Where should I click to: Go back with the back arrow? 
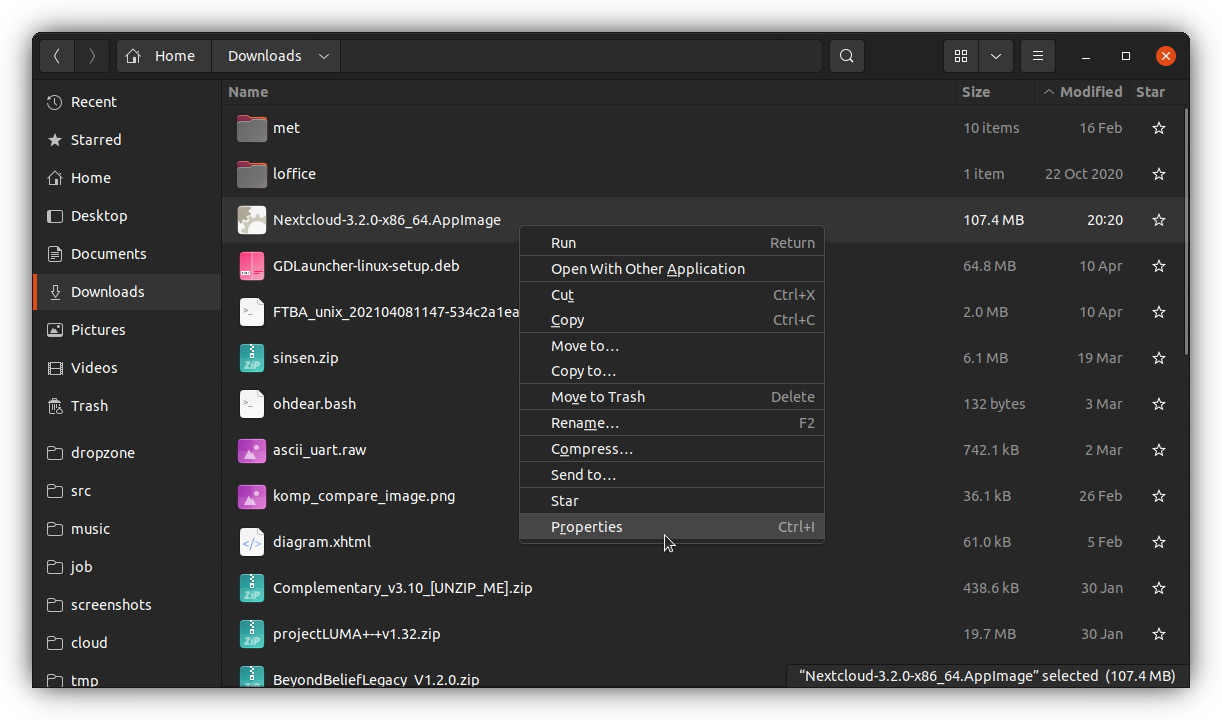click(57, 56)
